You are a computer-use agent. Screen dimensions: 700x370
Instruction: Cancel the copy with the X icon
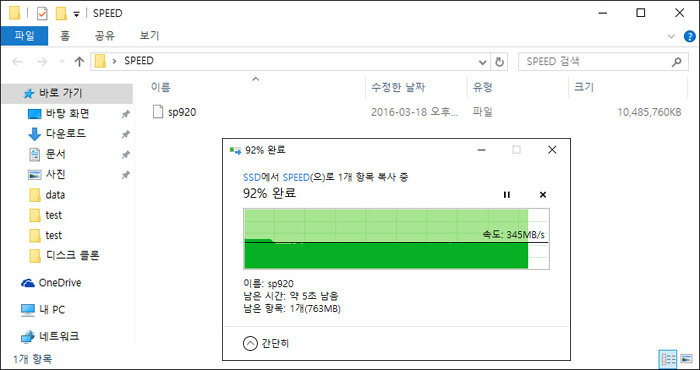point(543,195)
